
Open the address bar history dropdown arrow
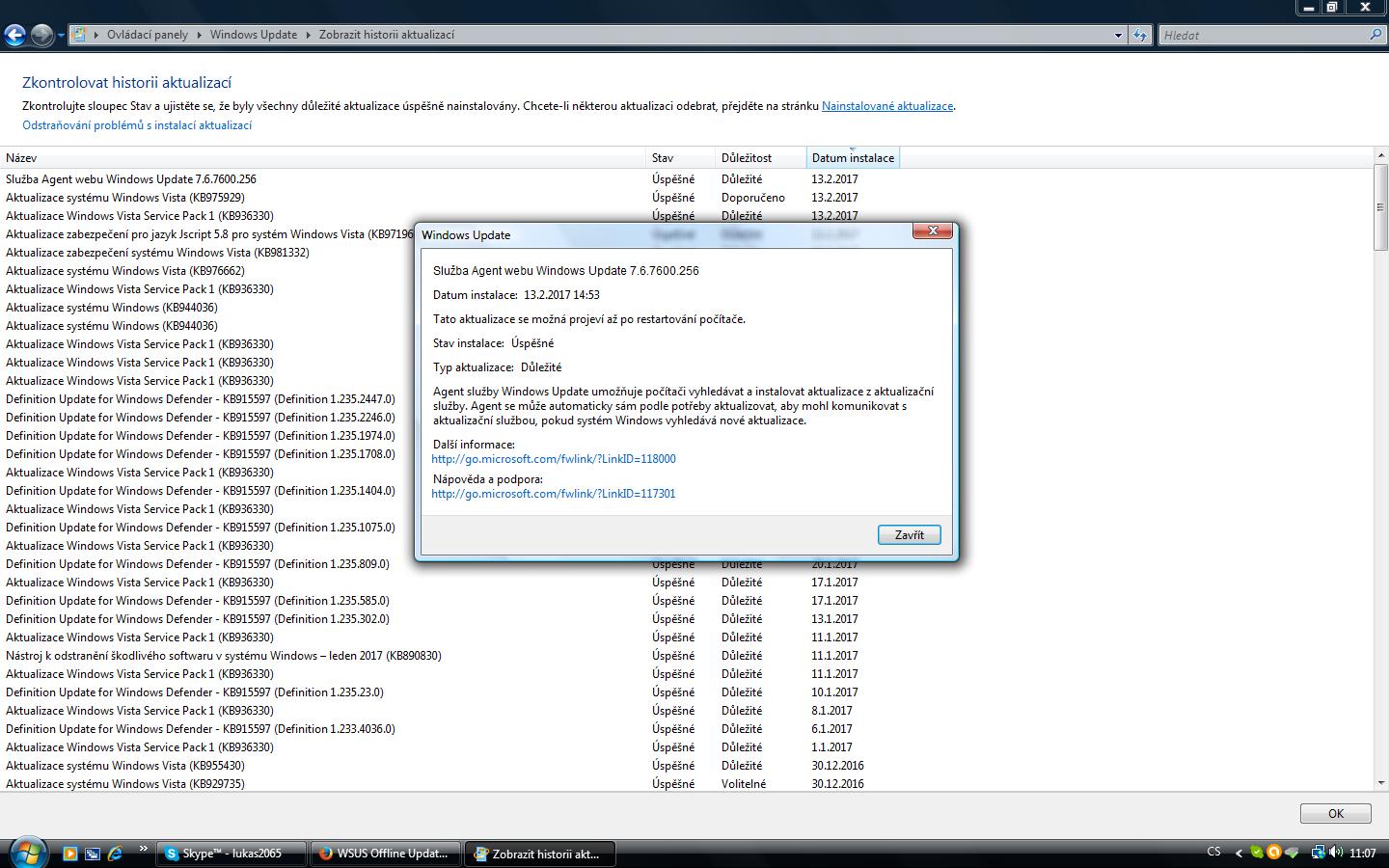pyautogui.click(x=1118, y=35)
